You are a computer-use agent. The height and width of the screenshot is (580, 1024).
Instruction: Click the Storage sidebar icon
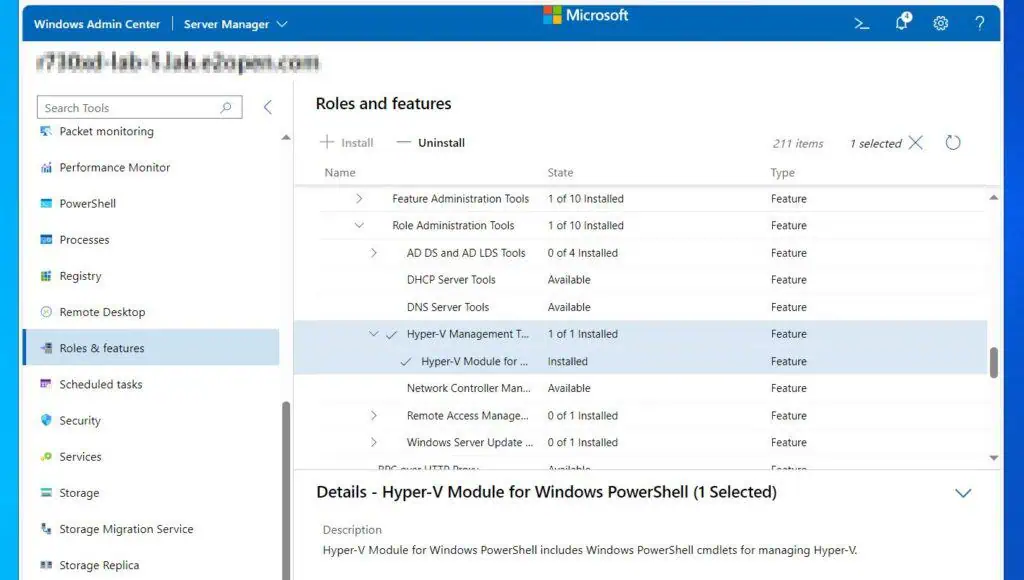[x=46, y=492]
